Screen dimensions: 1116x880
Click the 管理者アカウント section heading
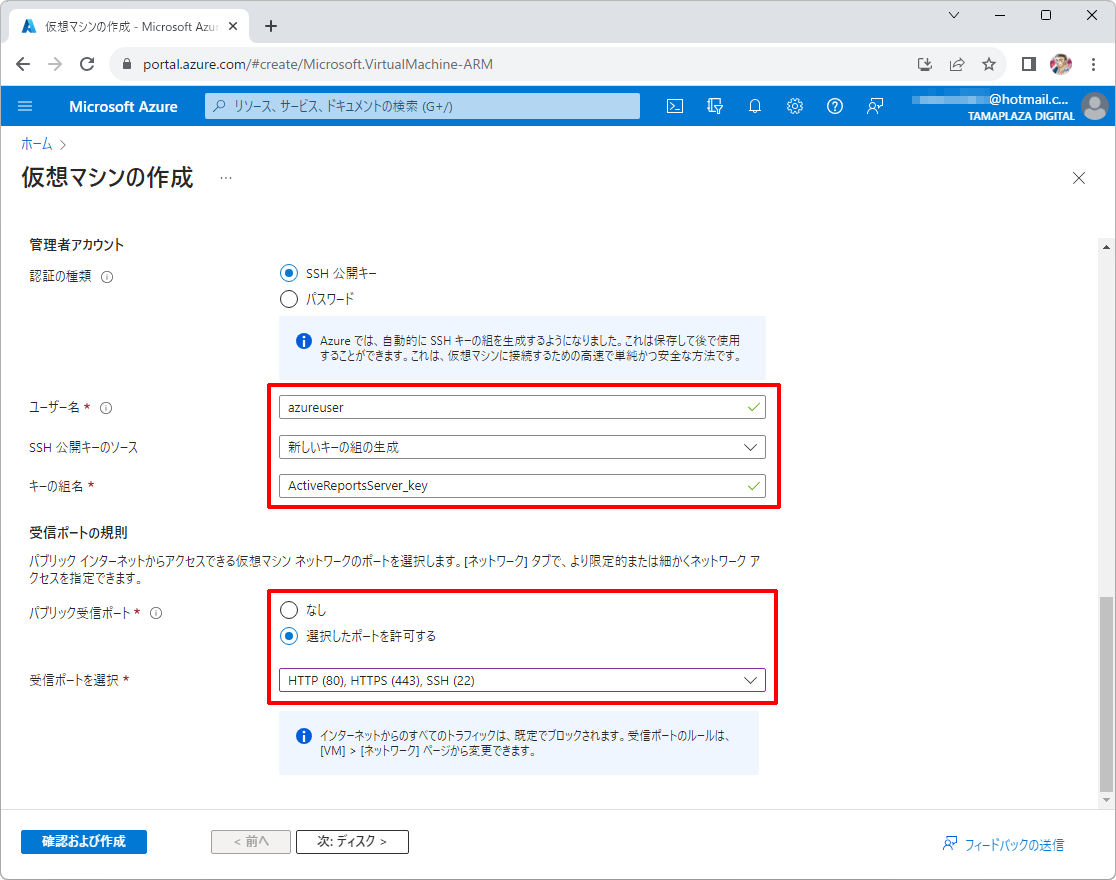(76, 245)
